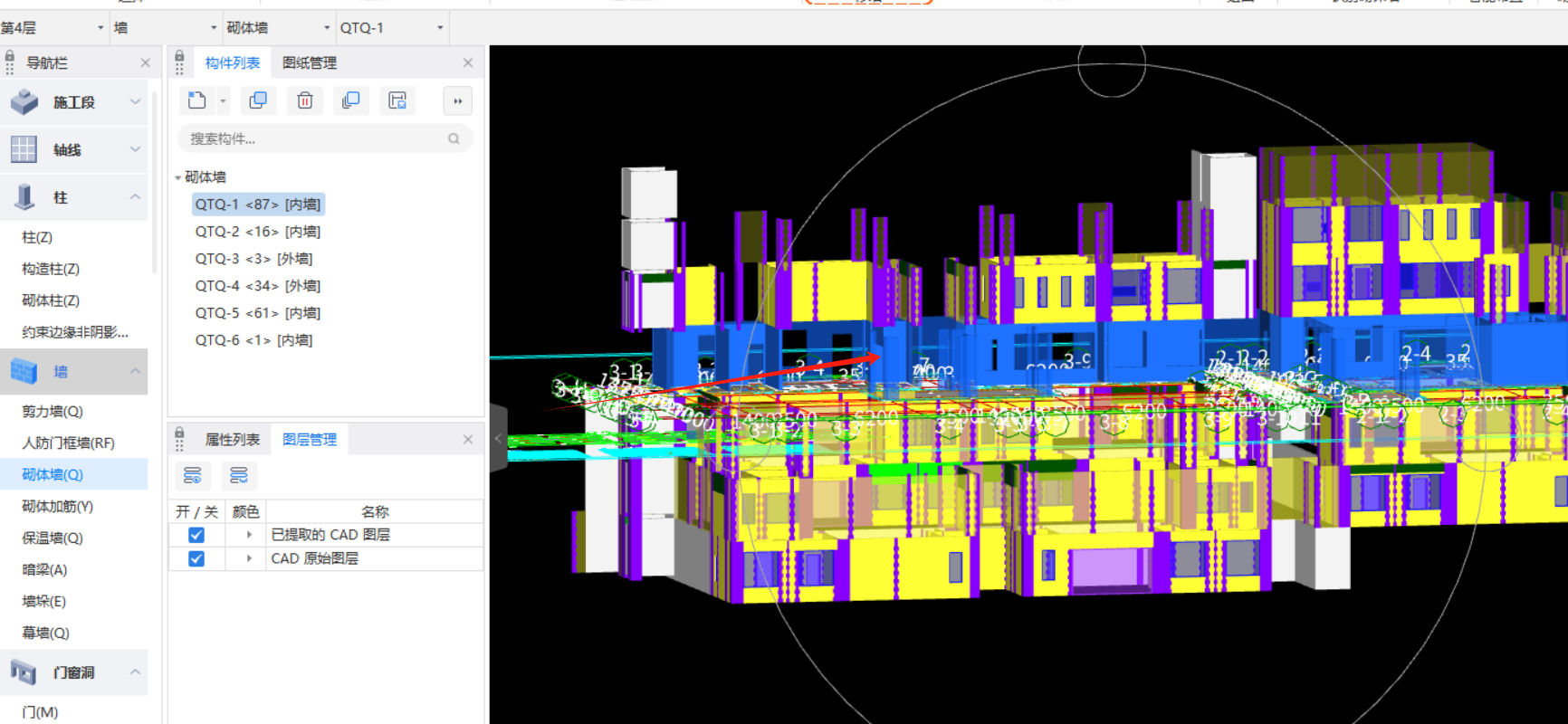Screen dimensions: 1568x724
Task: Select 保温墙(Q) in navigation
Action: click(x=53, y=538)
